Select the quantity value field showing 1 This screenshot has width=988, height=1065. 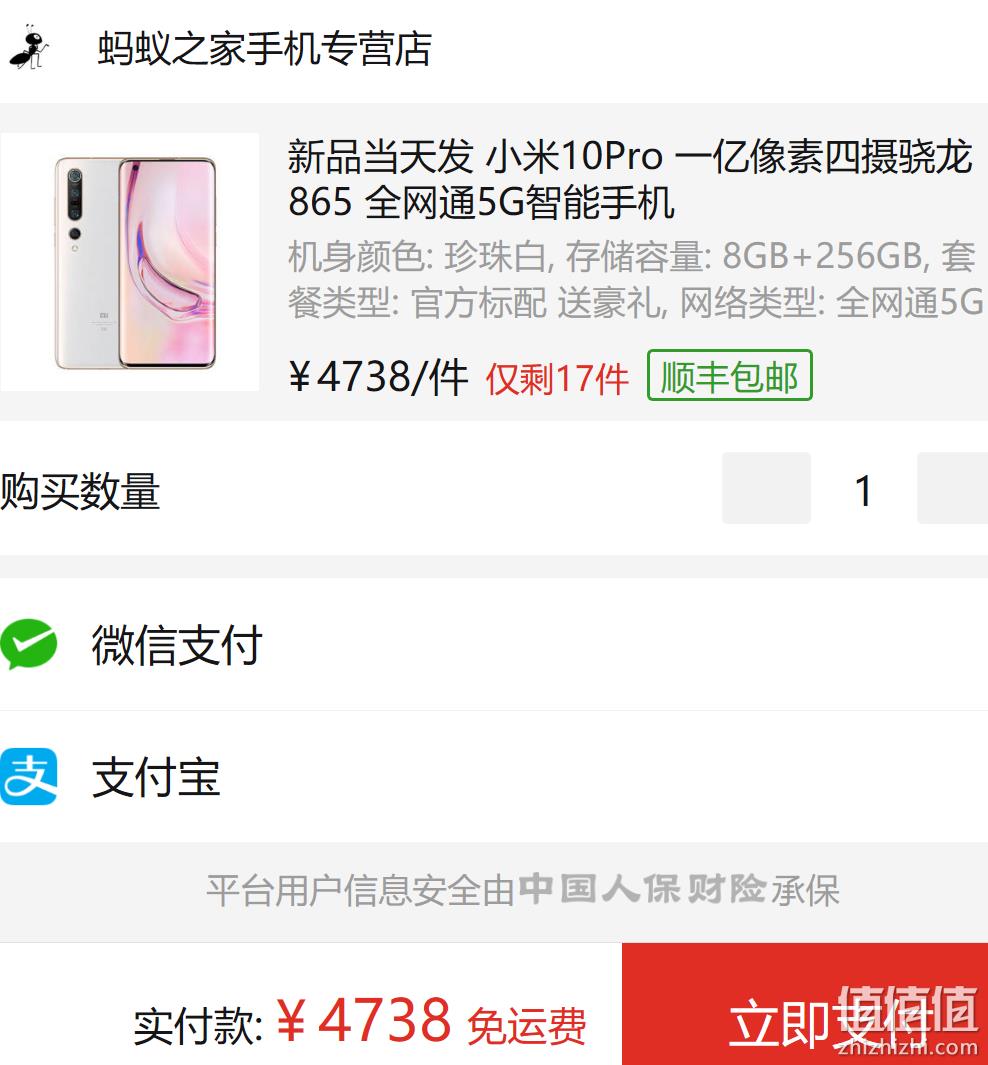click(x=864, y=490)
